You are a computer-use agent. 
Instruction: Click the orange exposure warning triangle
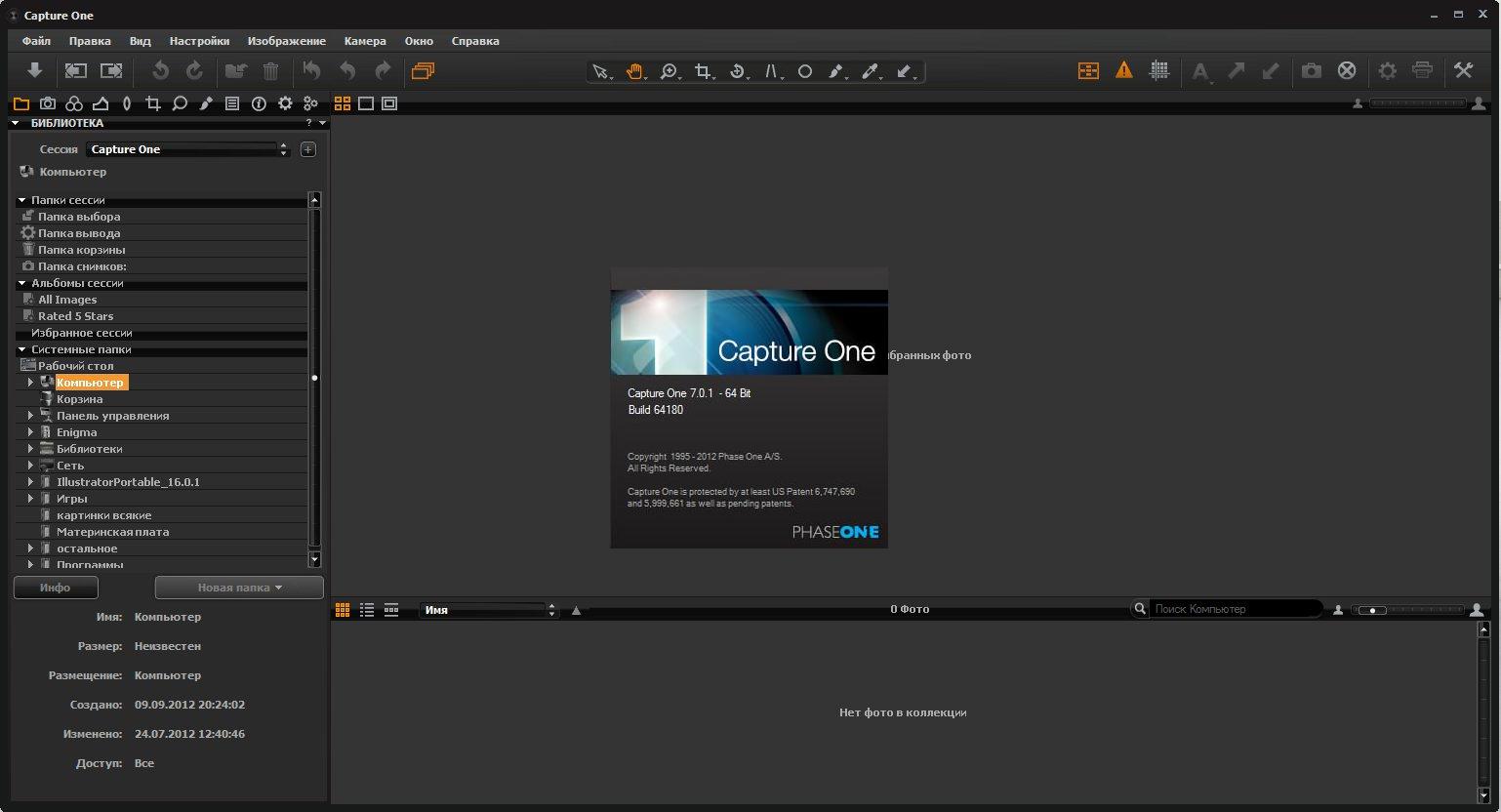click(1124, 70)
